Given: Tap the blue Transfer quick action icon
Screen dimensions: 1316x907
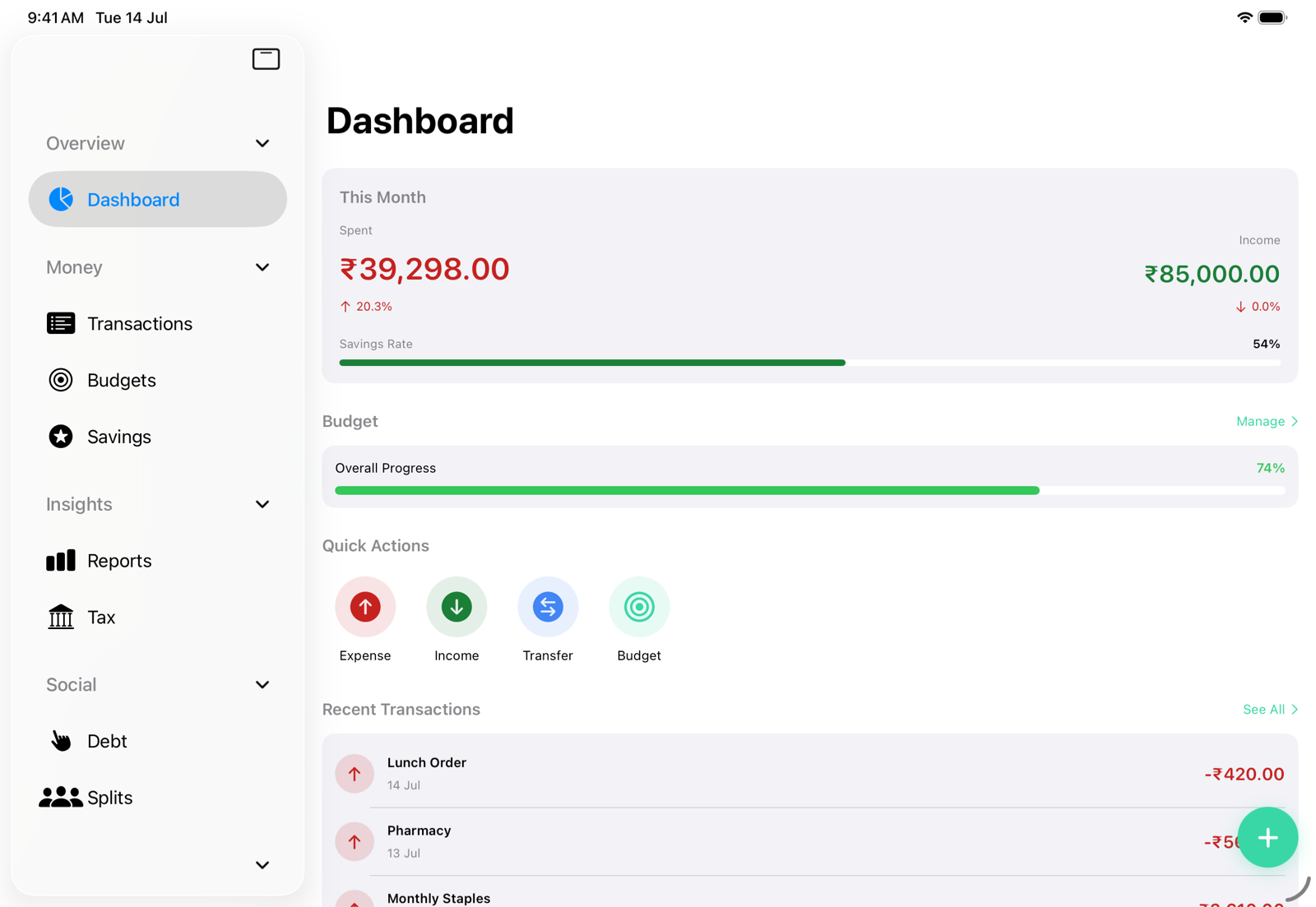Looking at the screenshot, I should point(548,607).
